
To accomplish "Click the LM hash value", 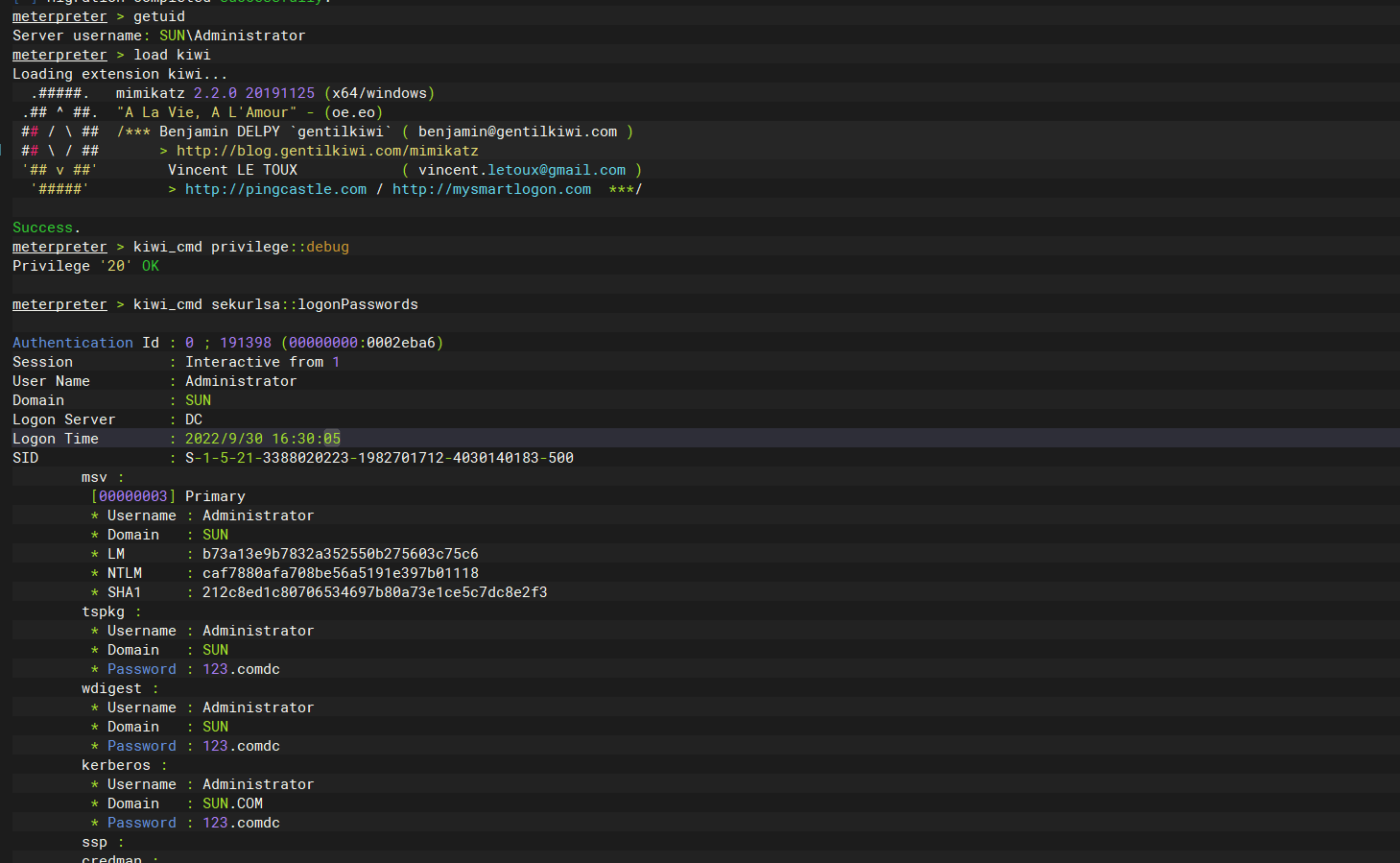I will (x=341, y=554).
